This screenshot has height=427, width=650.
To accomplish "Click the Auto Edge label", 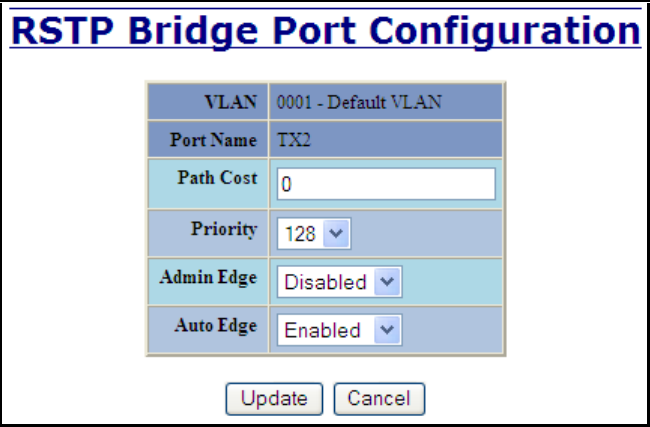I will 215,325.
